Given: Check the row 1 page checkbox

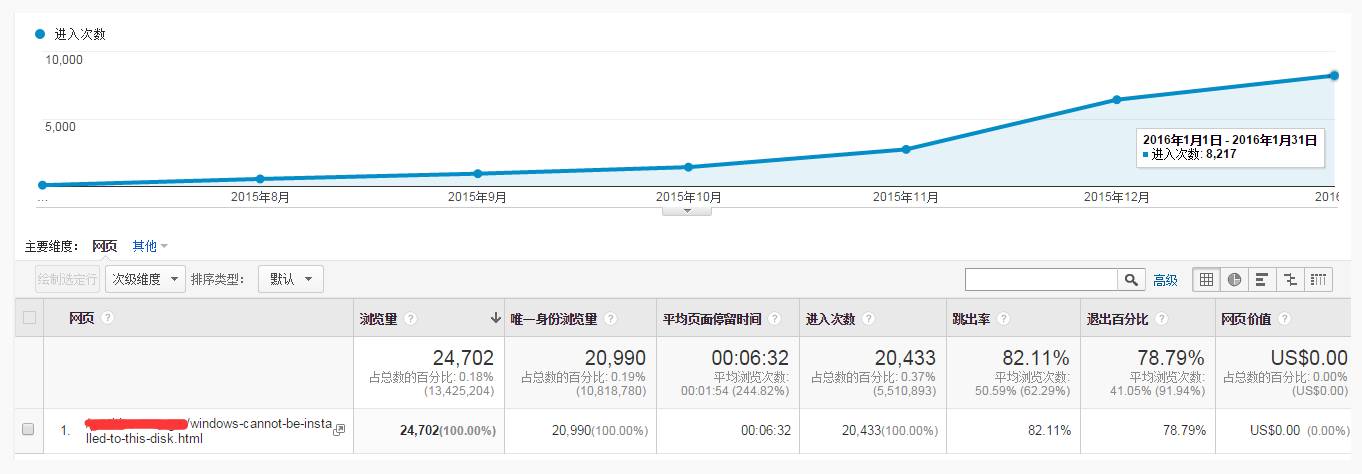Looking at the screenshot, I should pos(29,429).
